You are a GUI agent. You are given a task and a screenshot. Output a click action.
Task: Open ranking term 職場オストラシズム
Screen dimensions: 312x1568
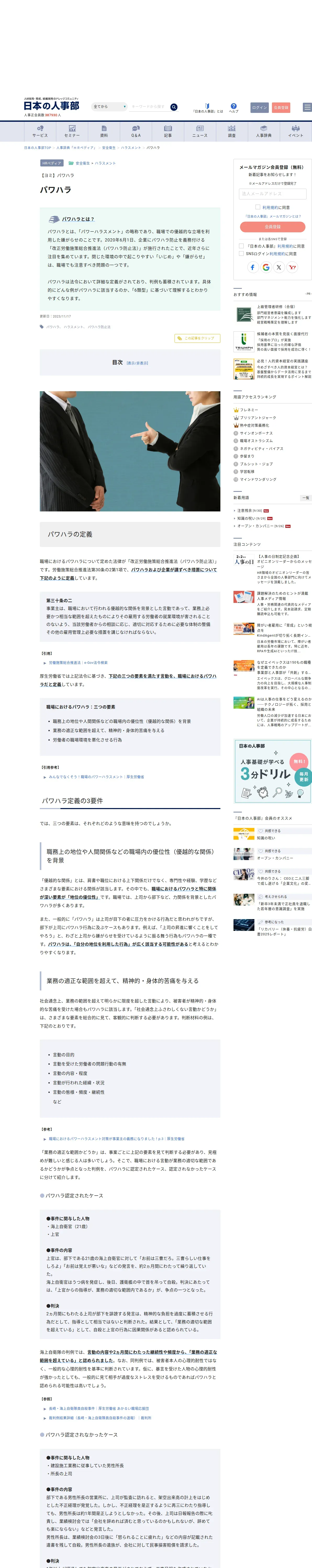click(x=257, y=441)
